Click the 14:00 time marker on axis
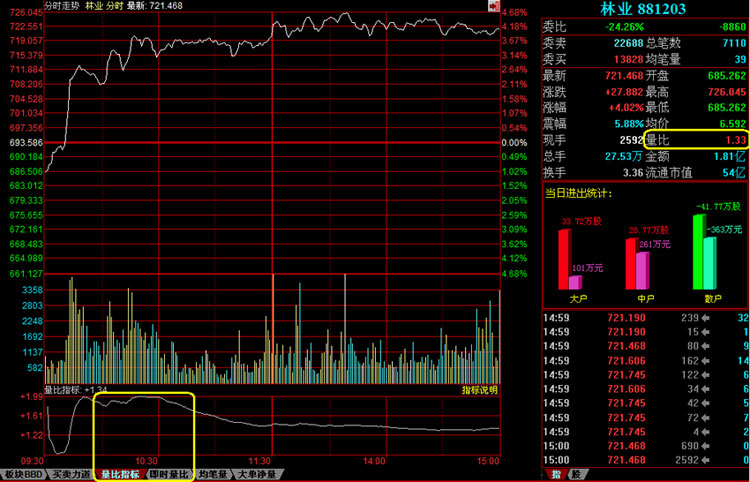 tap(373, 461)
